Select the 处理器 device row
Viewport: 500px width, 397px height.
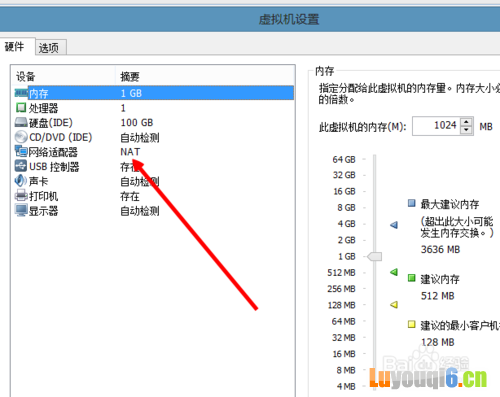(153, 108)
